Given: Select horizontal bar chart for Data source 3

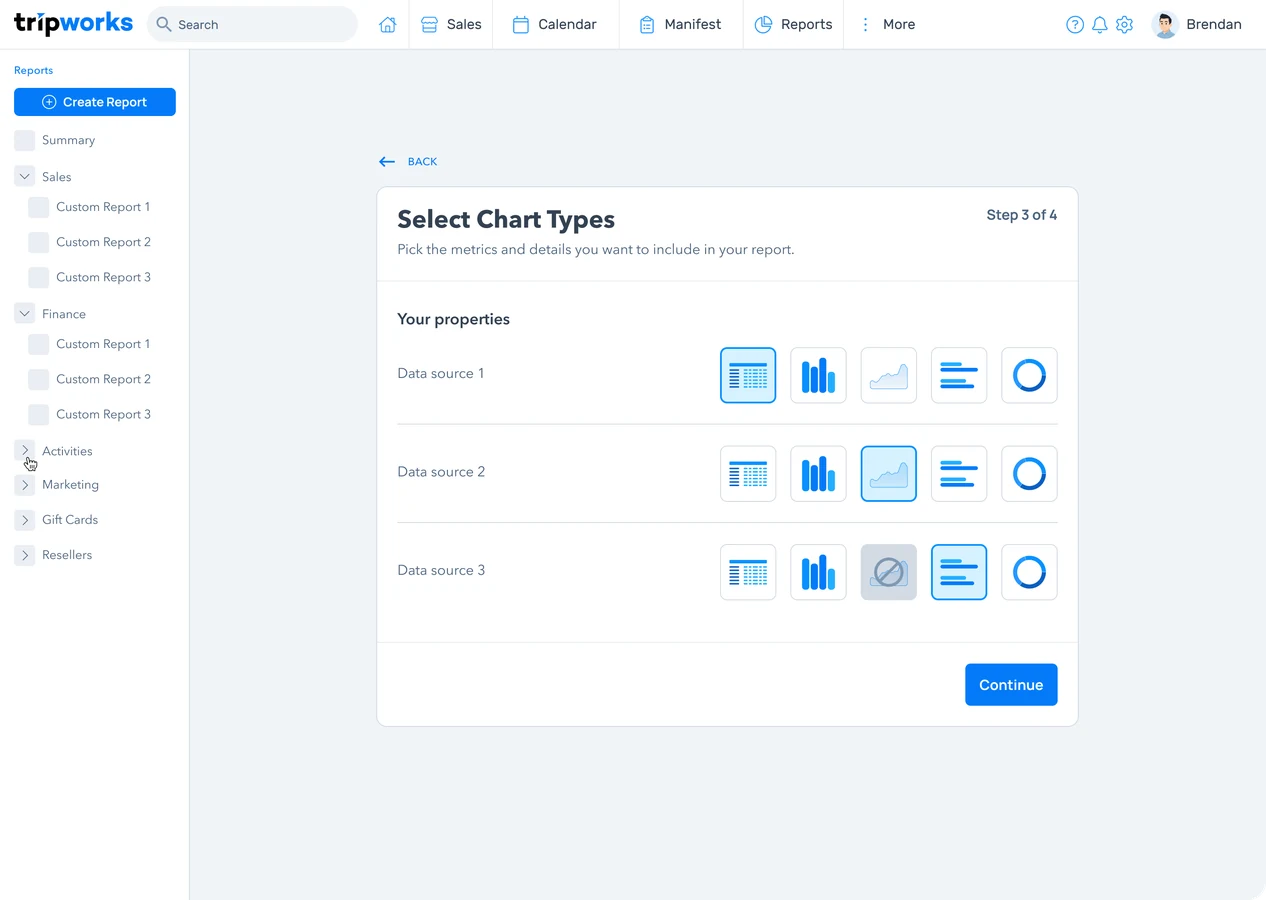Looking at the screenshot, I should [x=958, y=572].
